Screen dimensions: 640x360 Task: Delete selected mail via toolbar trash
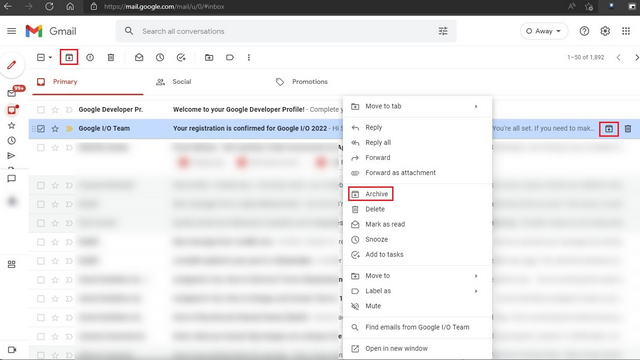(111, 58)
